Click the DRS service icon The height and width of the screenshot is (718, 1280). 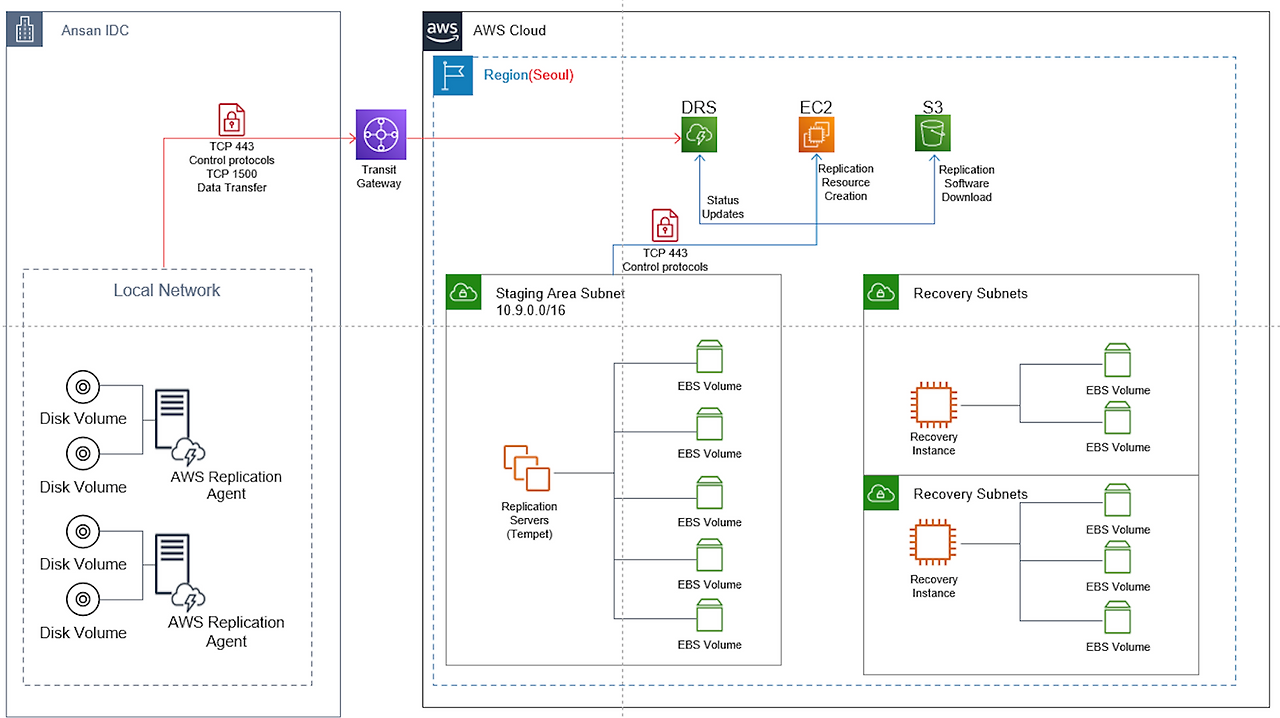[699, 134]
